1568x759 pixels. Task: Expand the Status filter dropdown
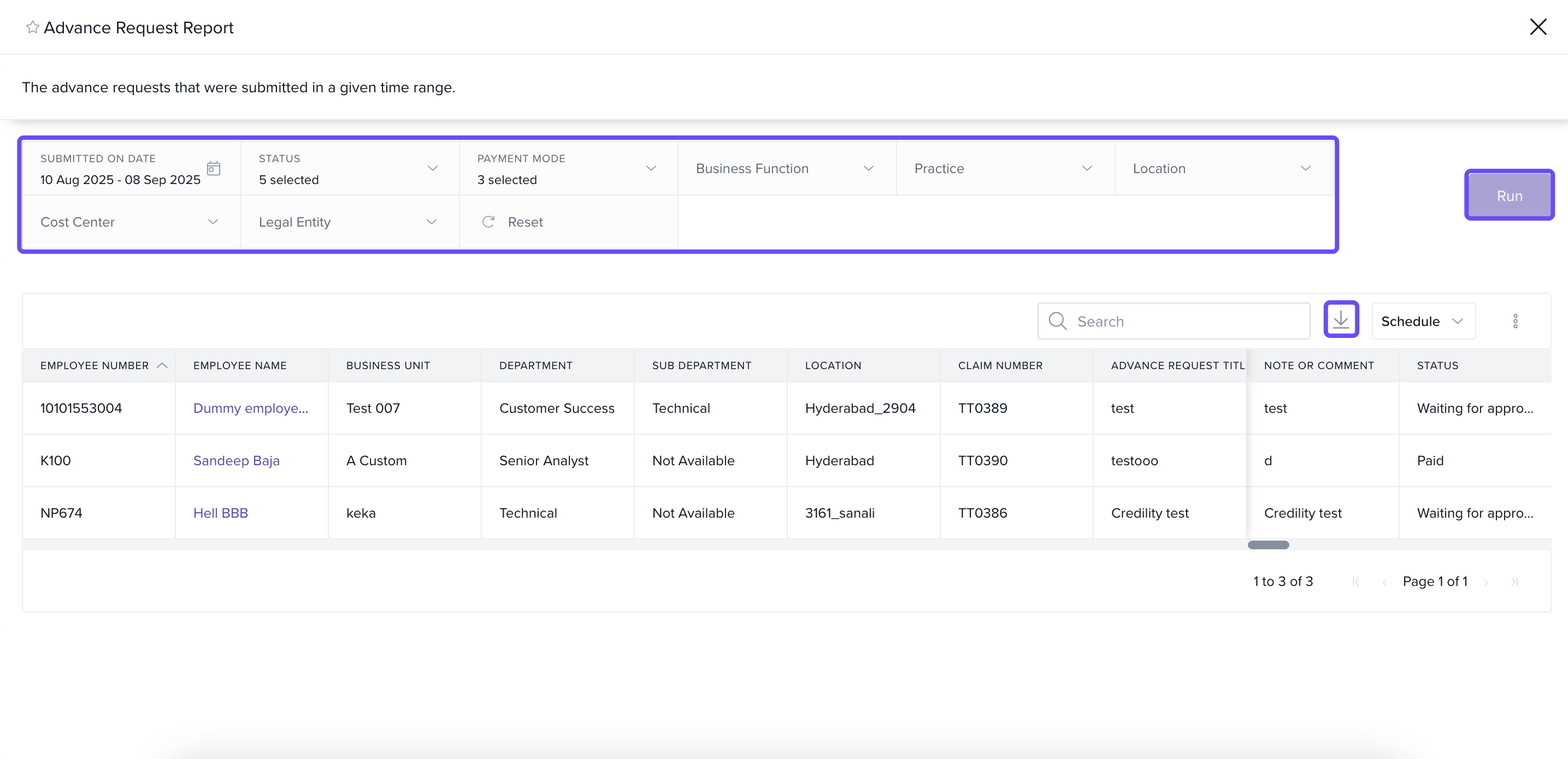click(x=432, y=169)
